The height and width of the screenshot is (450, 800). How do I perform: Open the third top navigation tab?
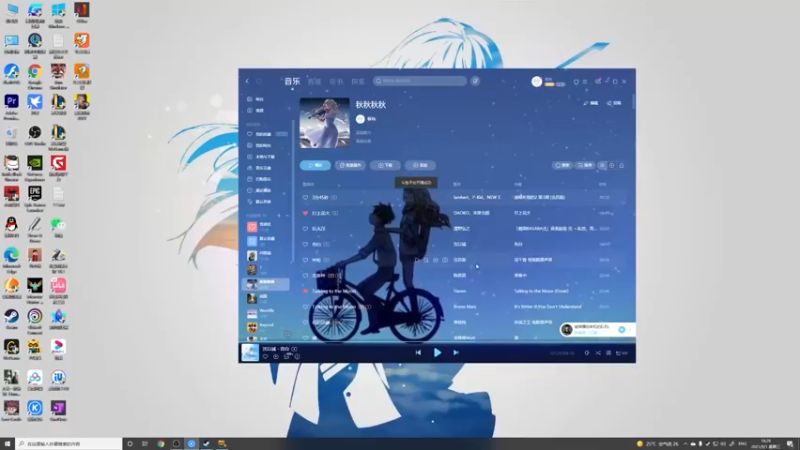pyautogui.click(x=336, y=82)
